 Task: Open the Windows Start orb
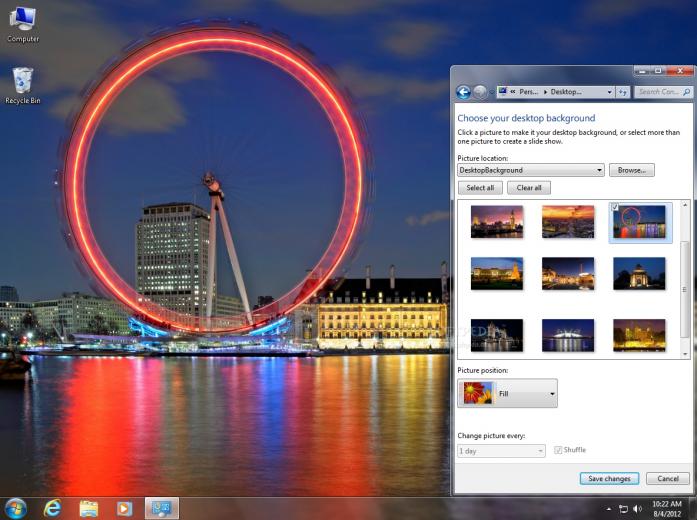16,508
